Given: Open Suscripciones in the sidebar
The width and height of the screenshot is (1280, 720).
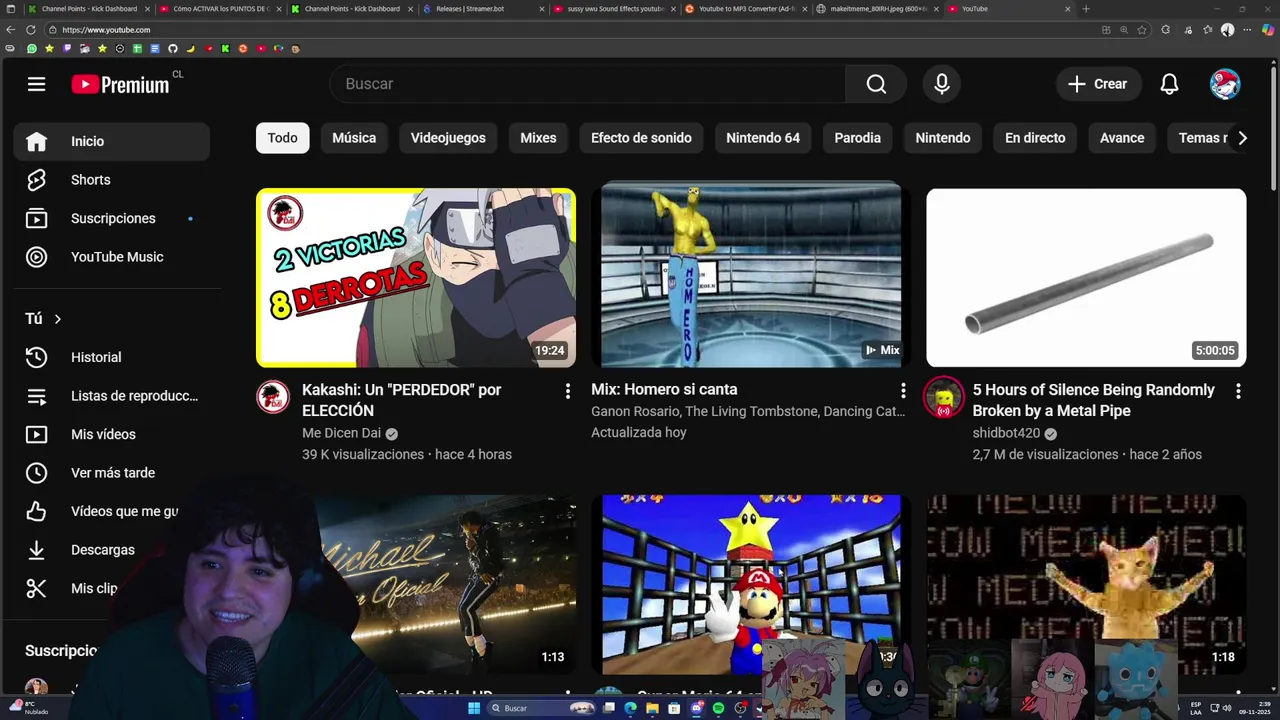Looking at the screenshot, I should (112, 218).
